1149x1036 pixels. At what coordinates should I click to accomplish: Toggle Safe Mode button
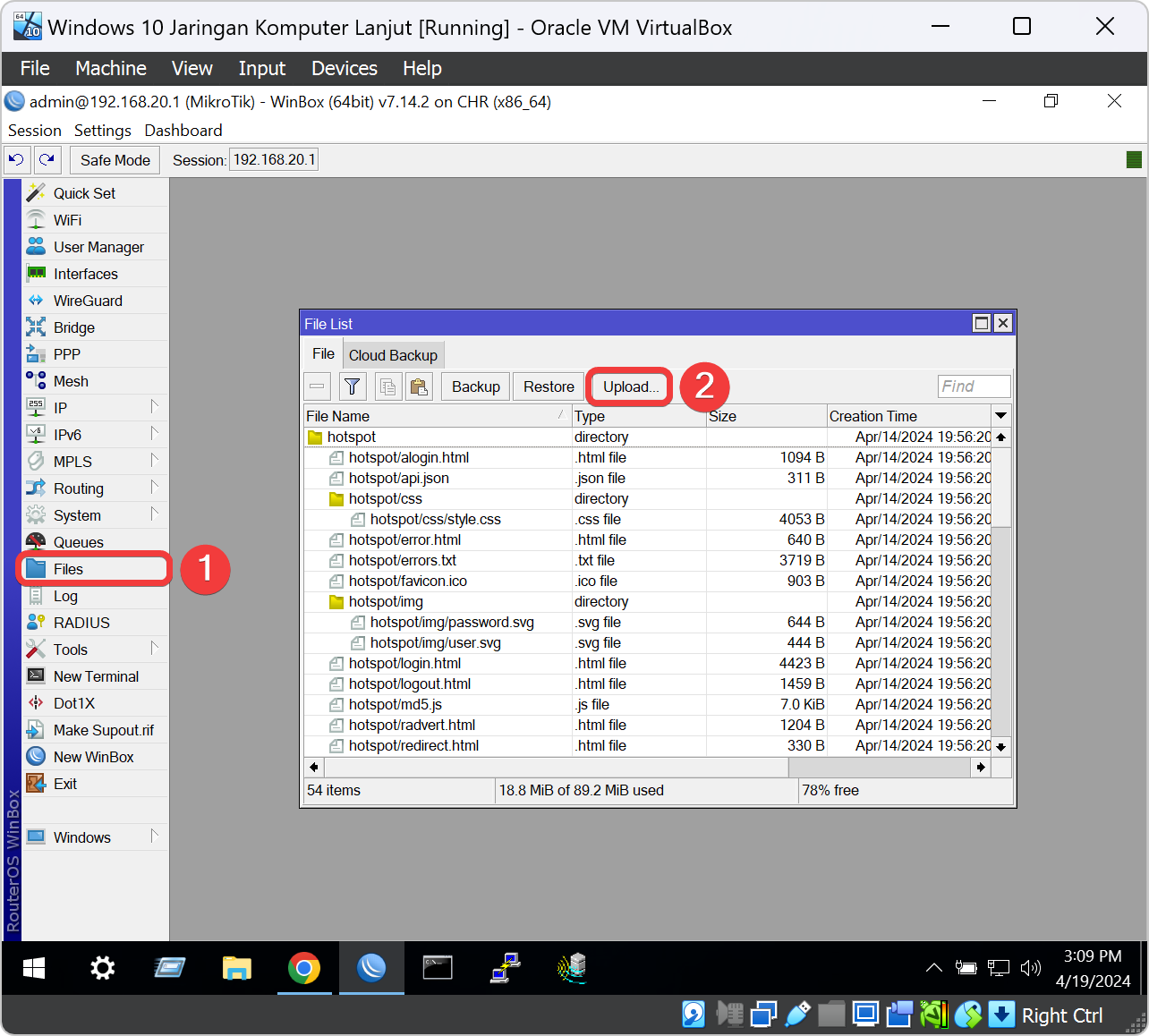coord(115,160)
